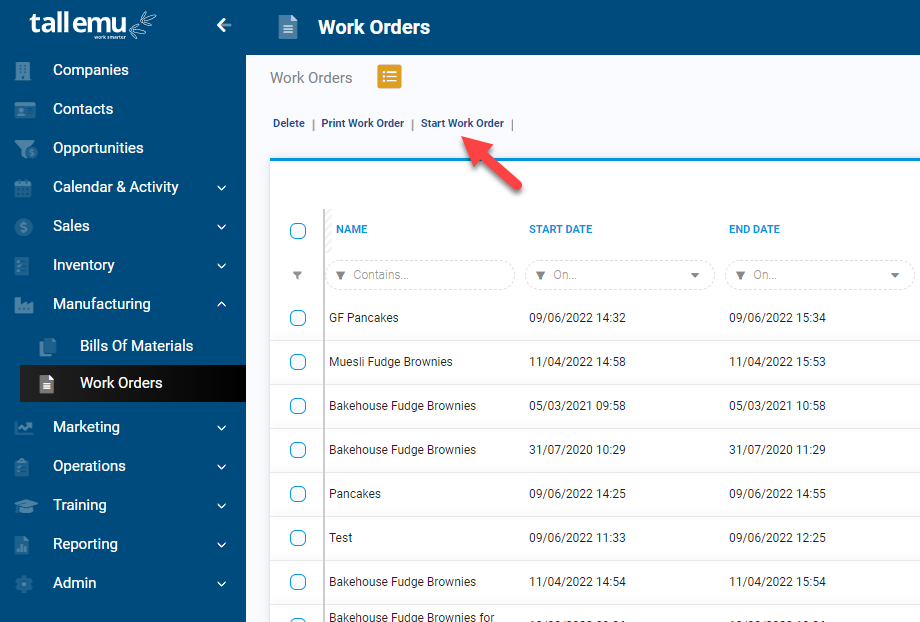Click the End Date filter funnel icon
This screenshot has height=622, width=920.
coord(740,275)
